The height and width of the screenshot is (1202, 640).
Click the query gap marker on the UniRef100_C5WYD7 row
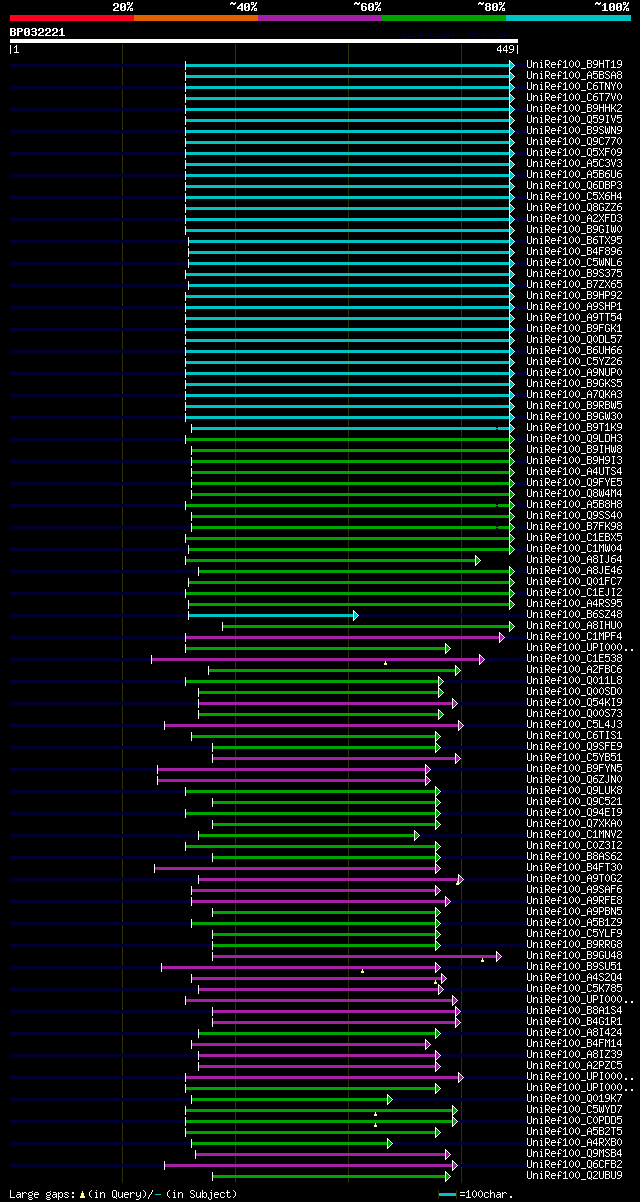coord(376,1113)
